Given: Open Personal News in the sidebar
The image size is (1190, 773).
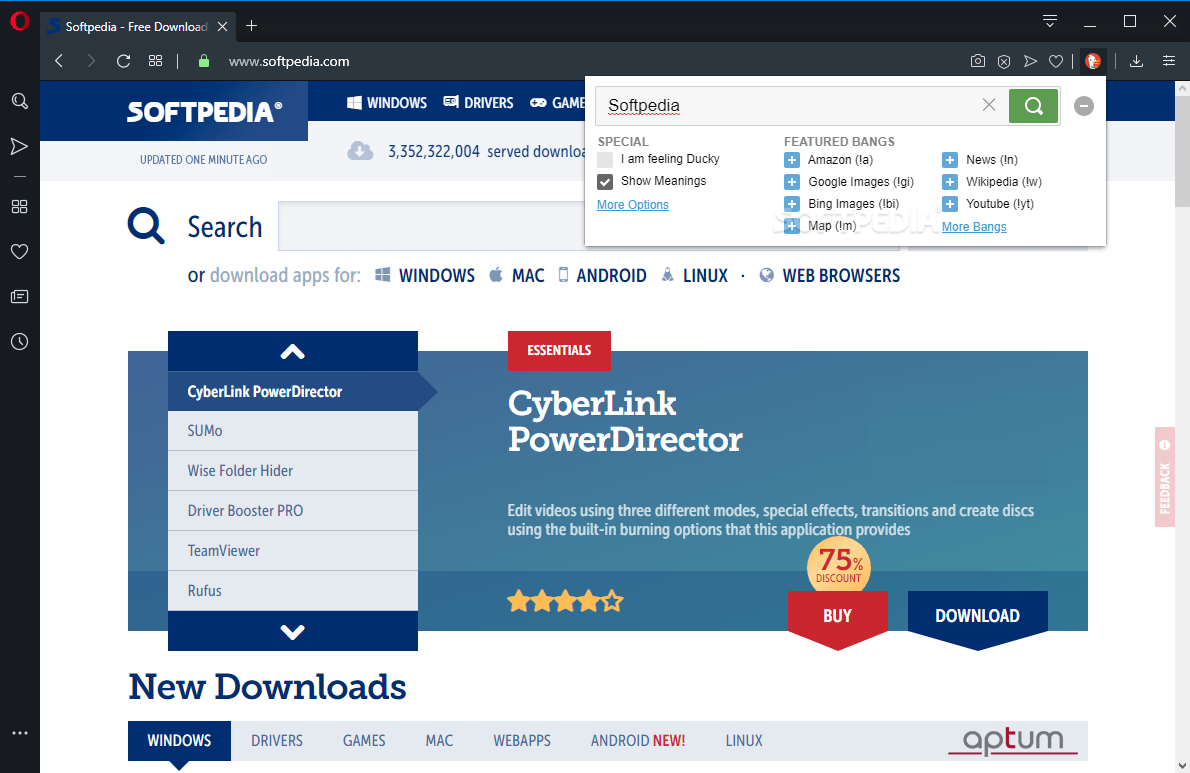Looking at the screenshot, I should [x=20, y=297].
